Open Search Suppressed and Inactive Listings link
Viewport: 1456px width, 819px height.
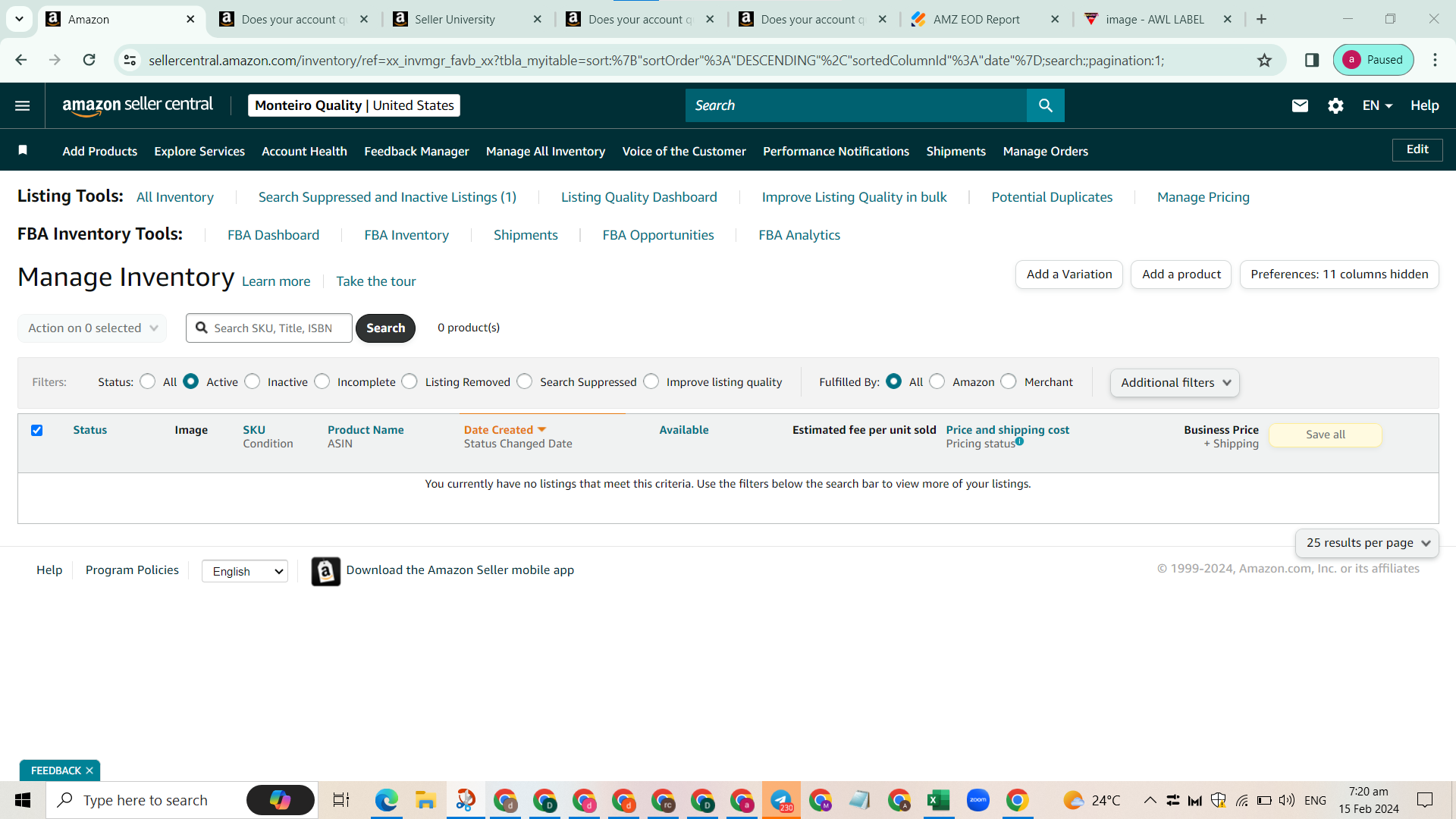tap(387, 197)
